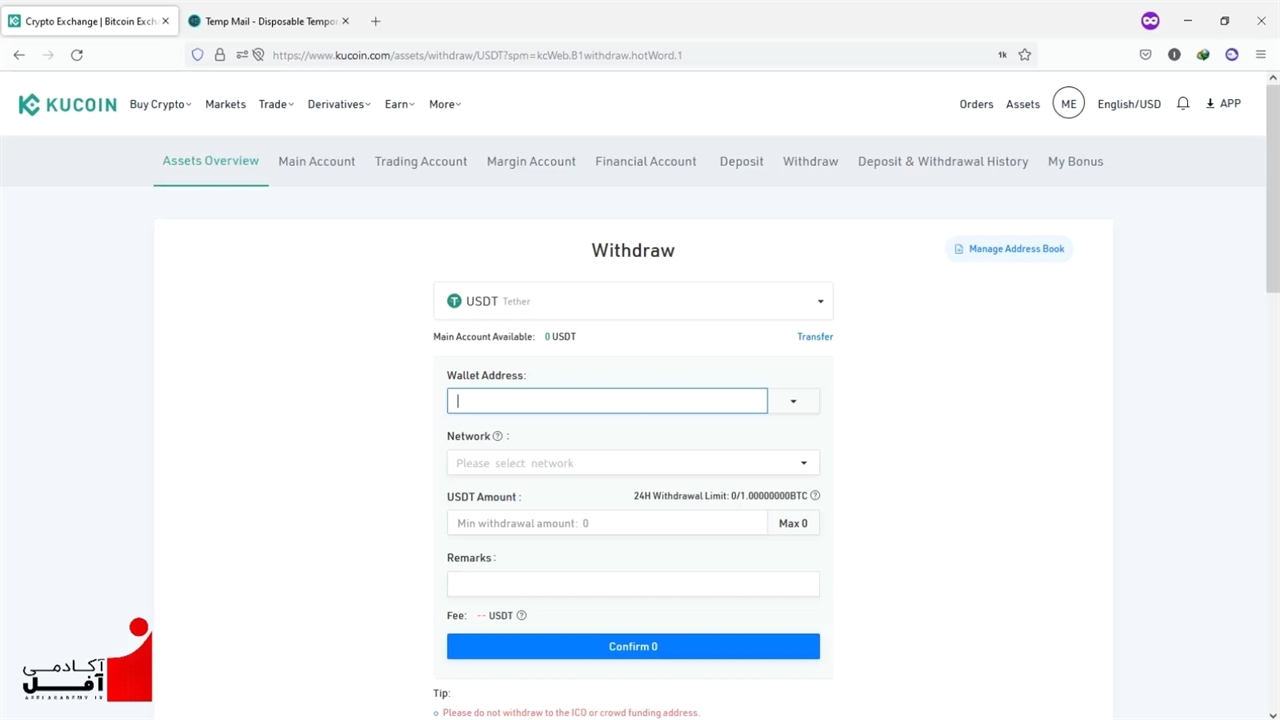Open the Trading Account tab

[420, 161]
